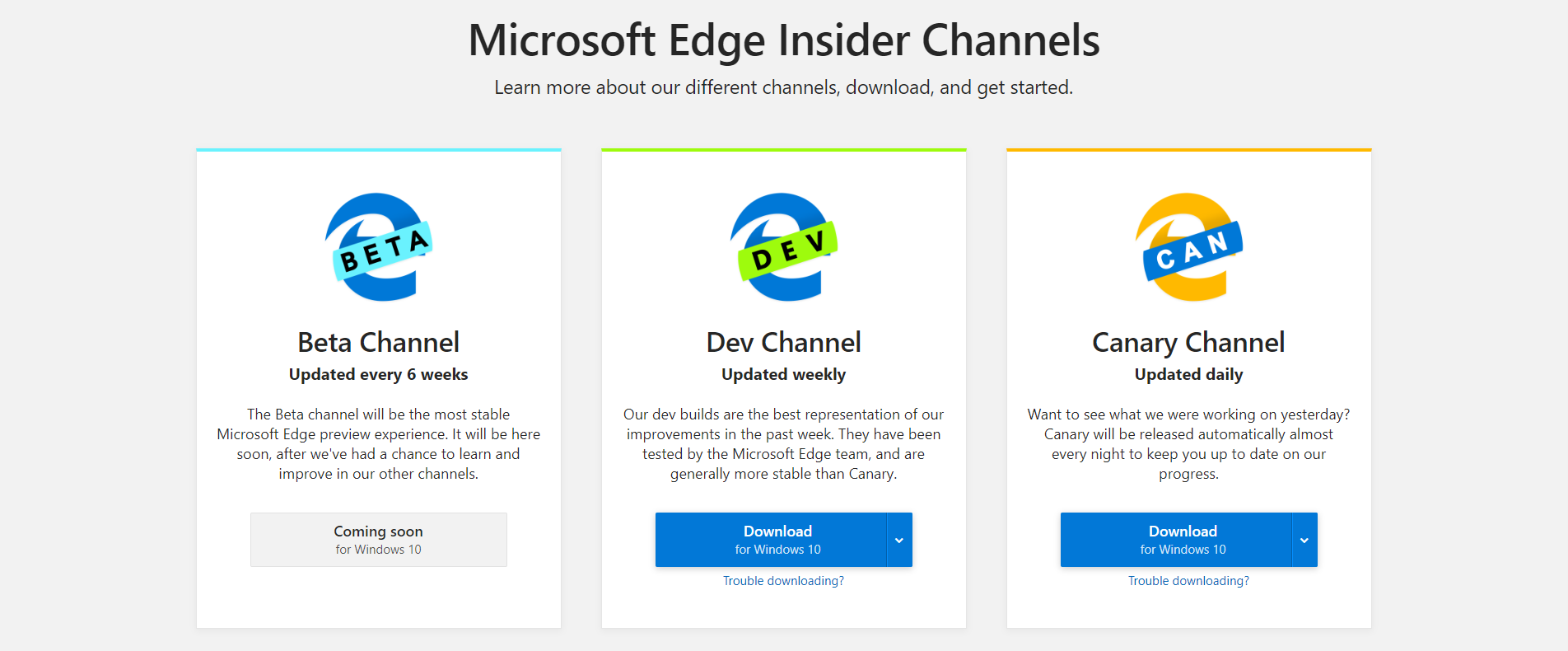The image size is (1568, 651).
Task: Click the Canary channel description paragraph
Action: tap(1189, 444)
